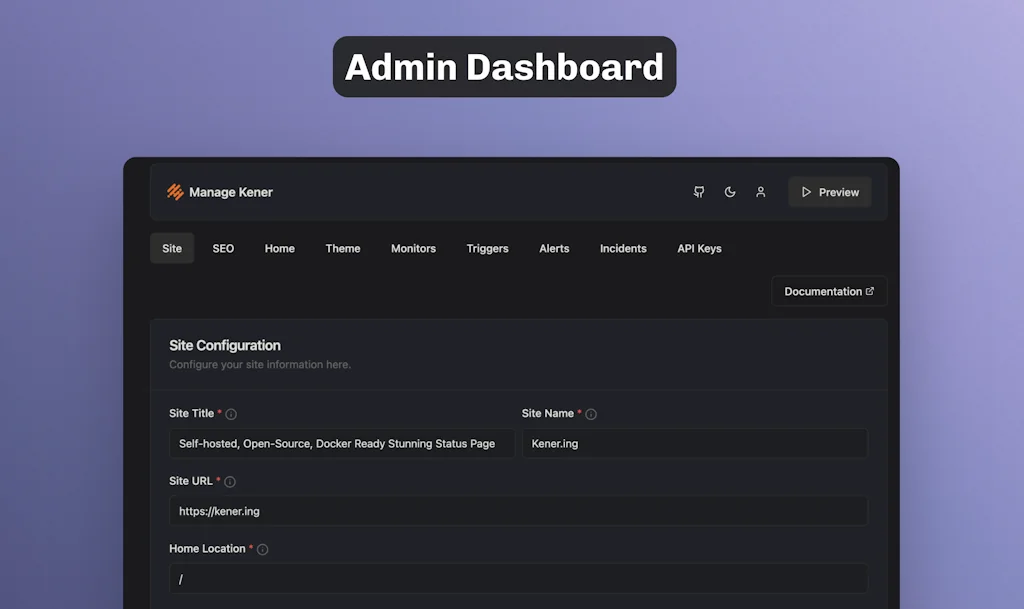This screenshot has height=609, width=1024.
Task: Open the Alerts tab
Action: tap(554, 248)
